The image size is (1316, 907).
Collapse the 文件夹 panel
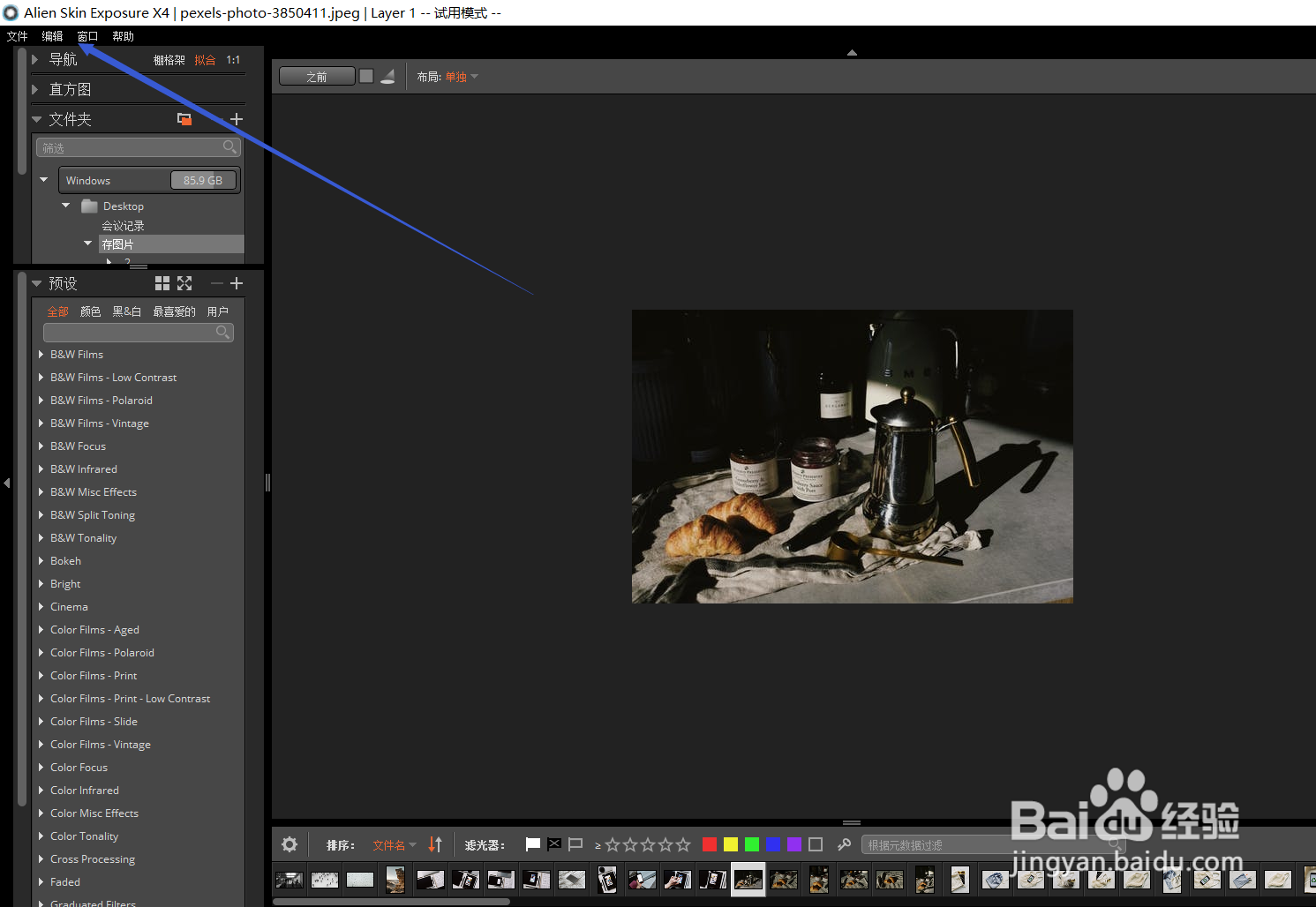click(36, 119)
